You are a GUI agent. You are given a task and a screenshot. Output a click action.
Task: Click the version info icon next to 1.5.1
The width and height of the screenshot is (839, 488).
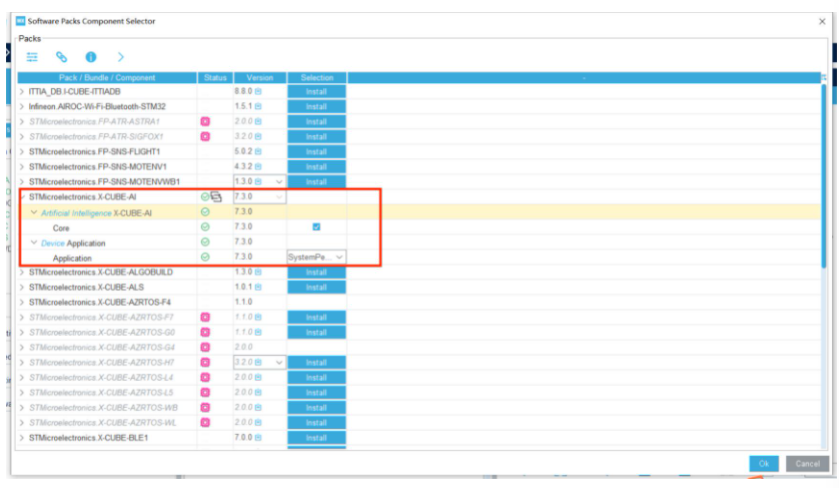click(258, 106)
